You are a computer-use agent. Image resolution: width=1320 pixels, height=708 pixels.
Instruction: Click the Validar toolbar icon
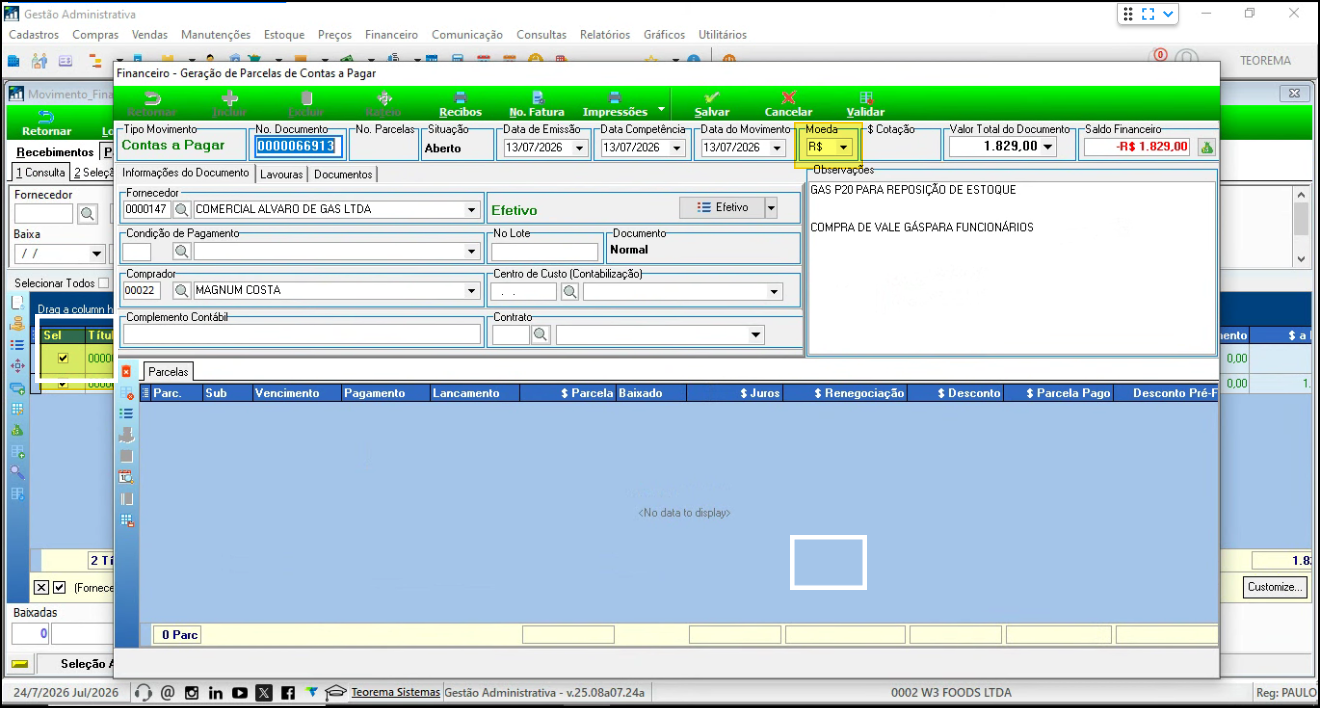tap(866, 98)
